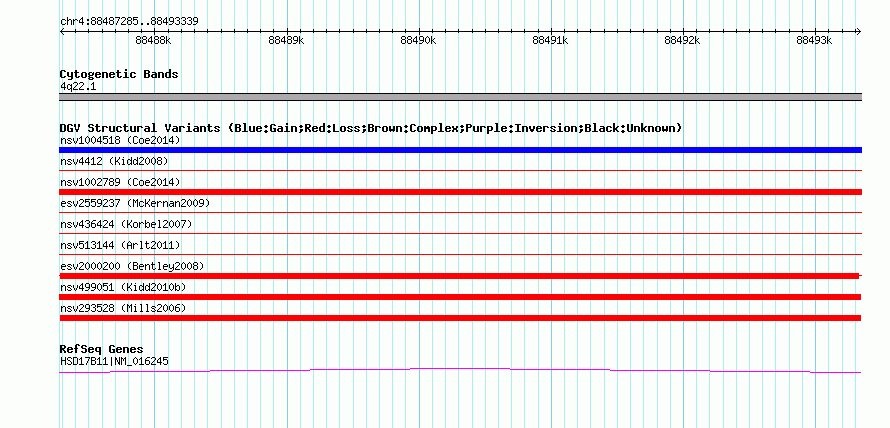This screenshot has height=428, width=890.
Task: Click the thick red nsv1002789 loss bar
Action: click(460, 192)
